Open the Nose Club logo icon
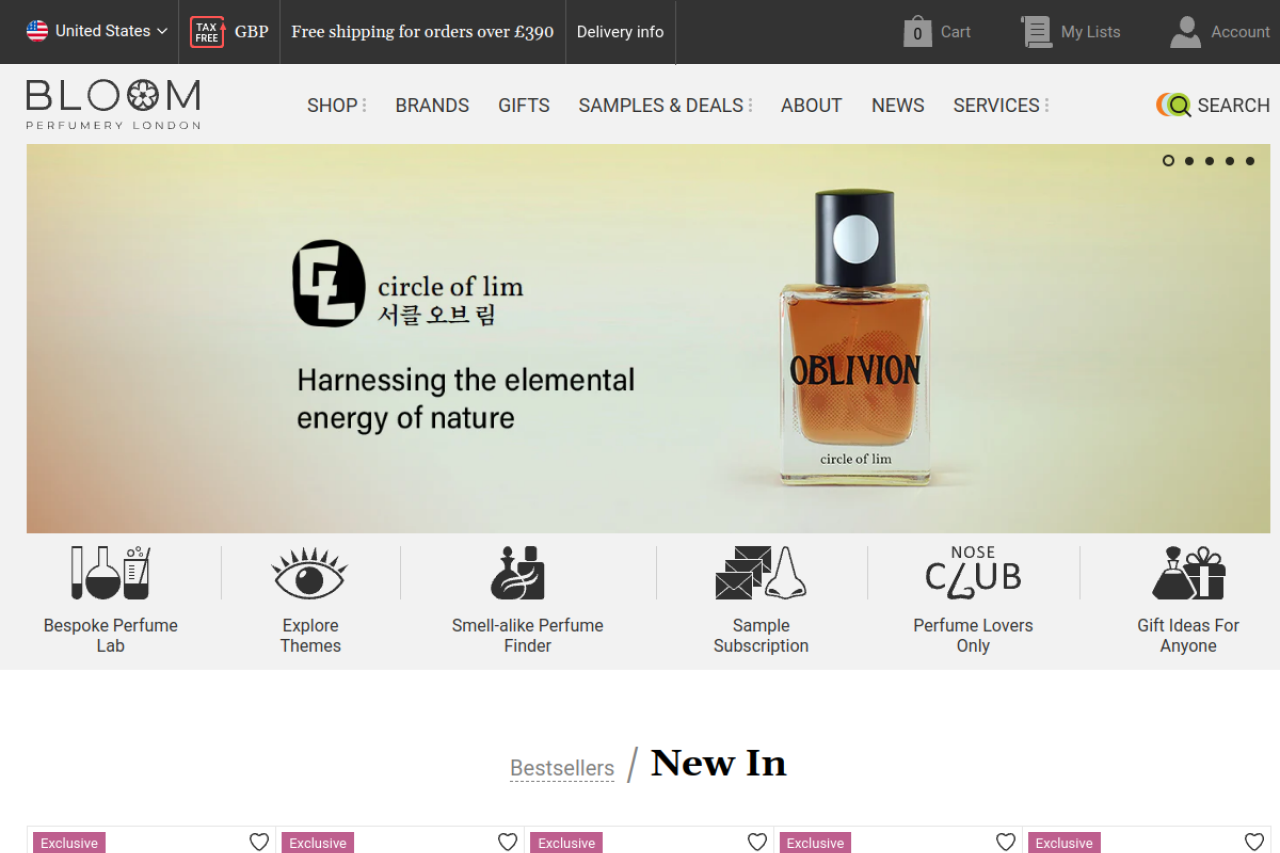 click(973, 573)
